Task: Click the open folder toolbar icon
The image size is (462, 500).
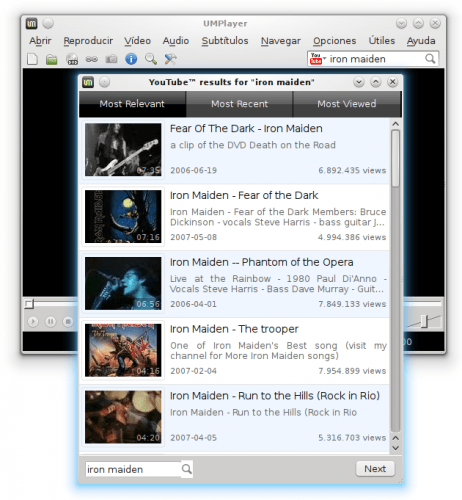Action: coord(52,60)
